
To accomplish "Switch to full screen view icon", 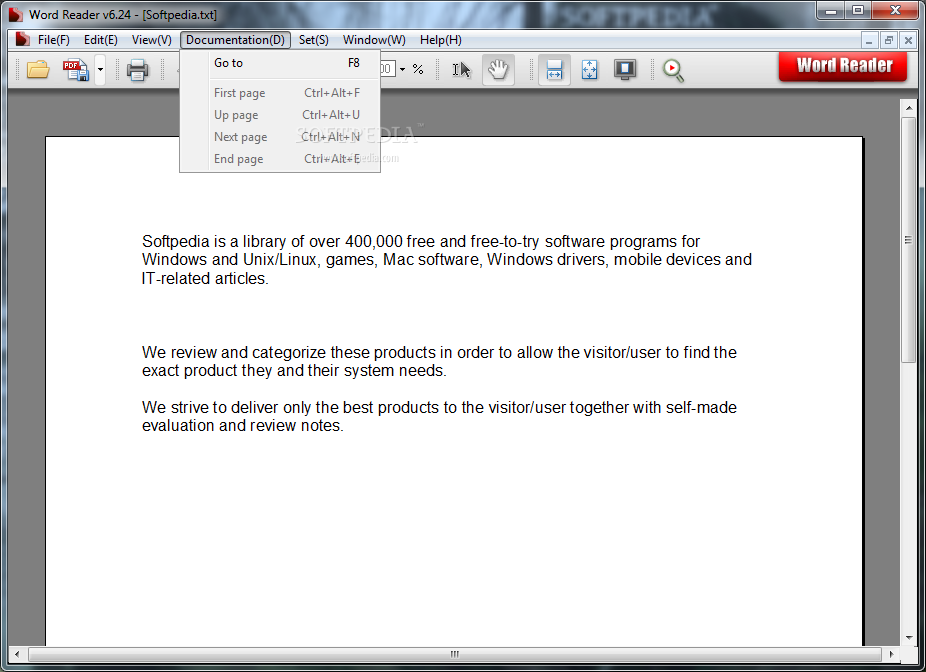I will point(625,70).
